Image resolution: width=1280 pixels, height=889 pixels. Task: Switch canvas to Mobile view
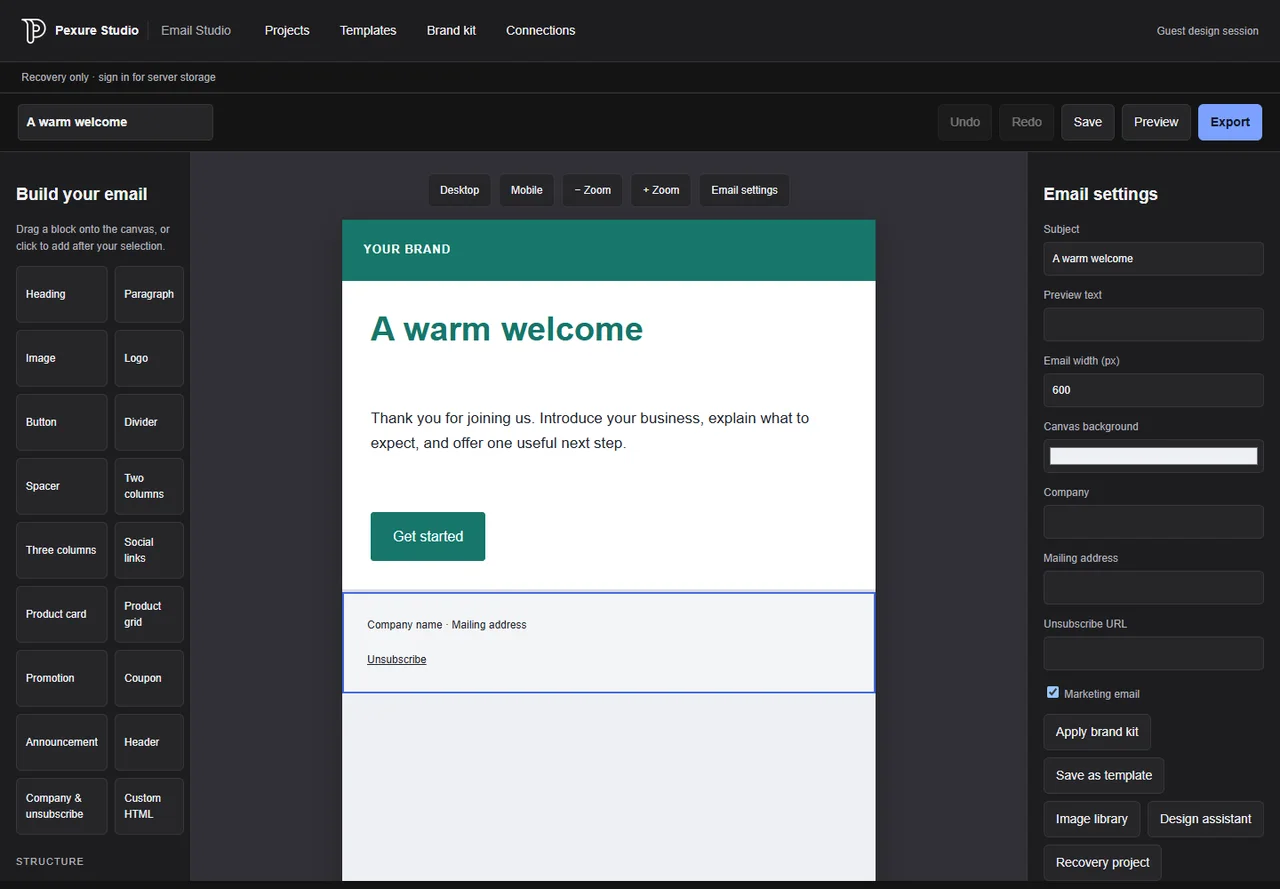(527, 190)
